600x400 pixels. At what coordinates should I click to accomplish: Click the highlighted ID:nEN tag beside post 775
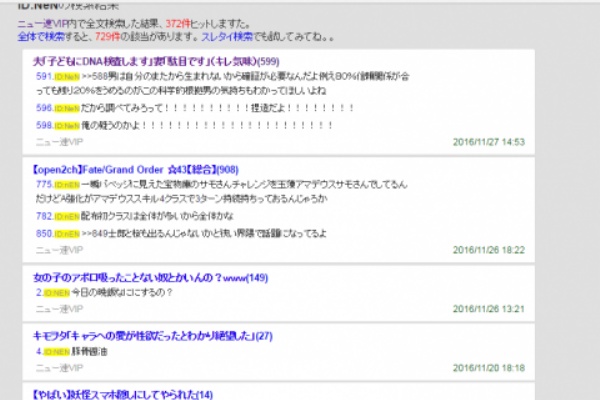pos(67,185)
